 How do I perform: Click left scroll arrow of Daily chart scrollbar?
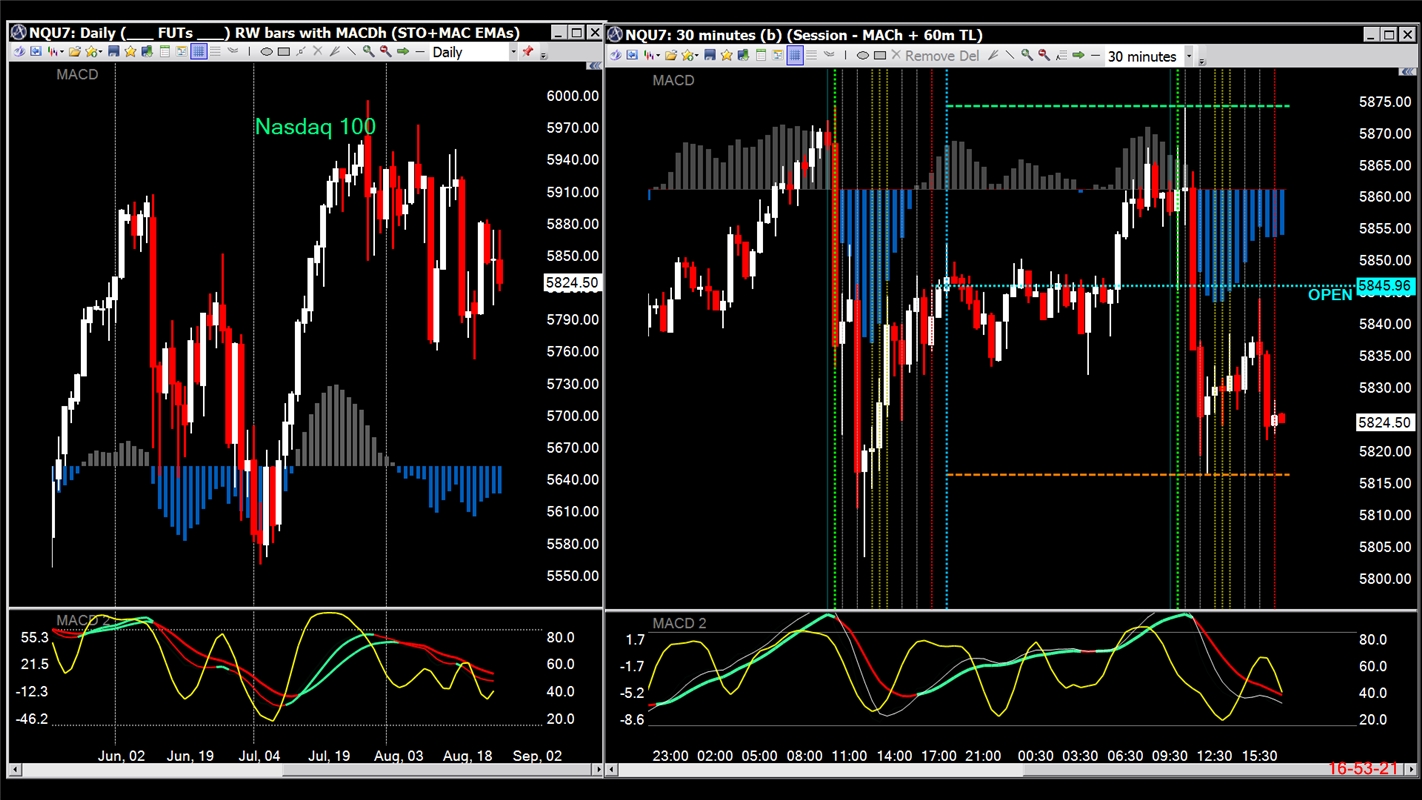(15, 770)
